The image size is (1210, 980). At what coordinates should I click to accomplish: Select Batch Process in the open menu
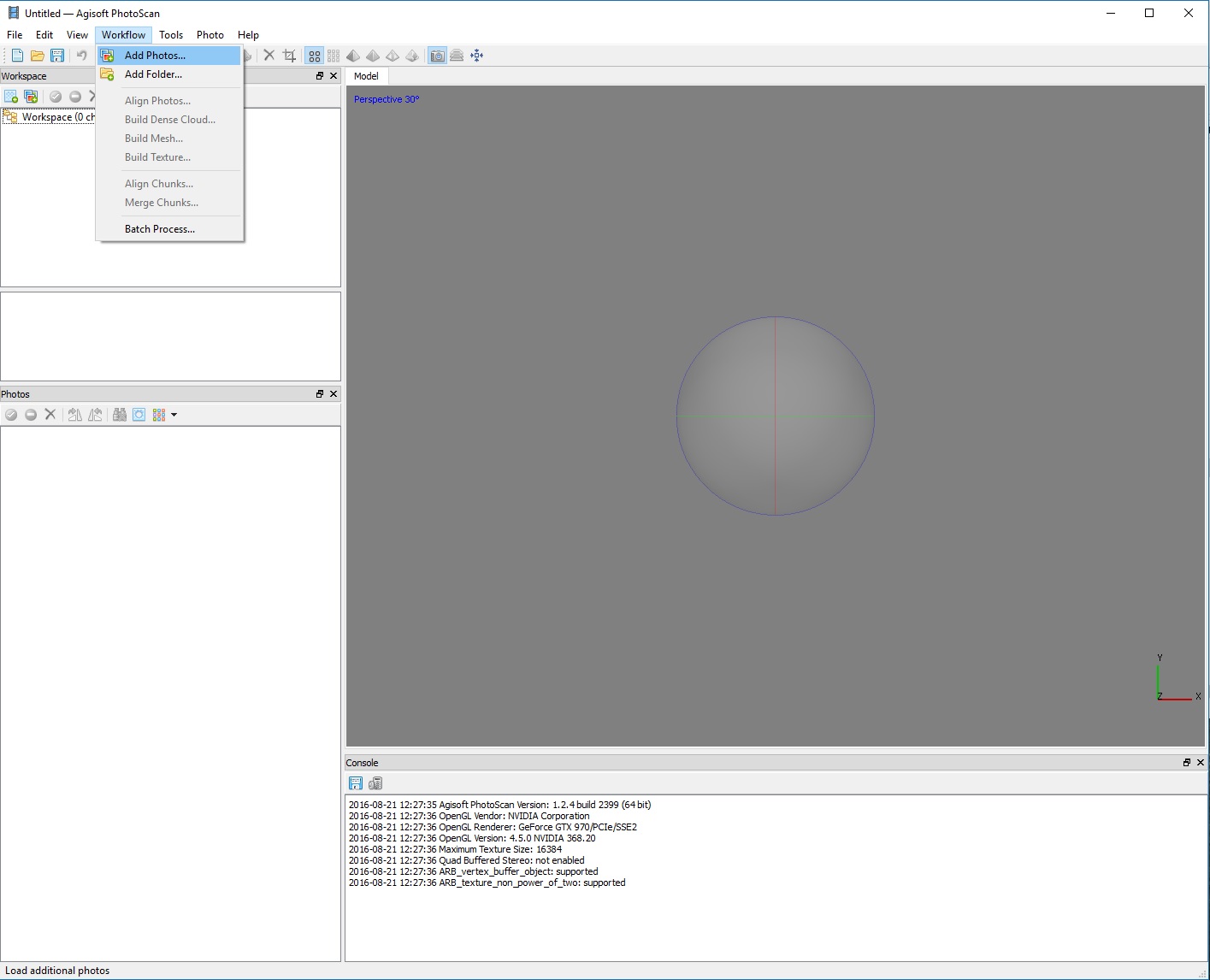click(x=160, y=228)
